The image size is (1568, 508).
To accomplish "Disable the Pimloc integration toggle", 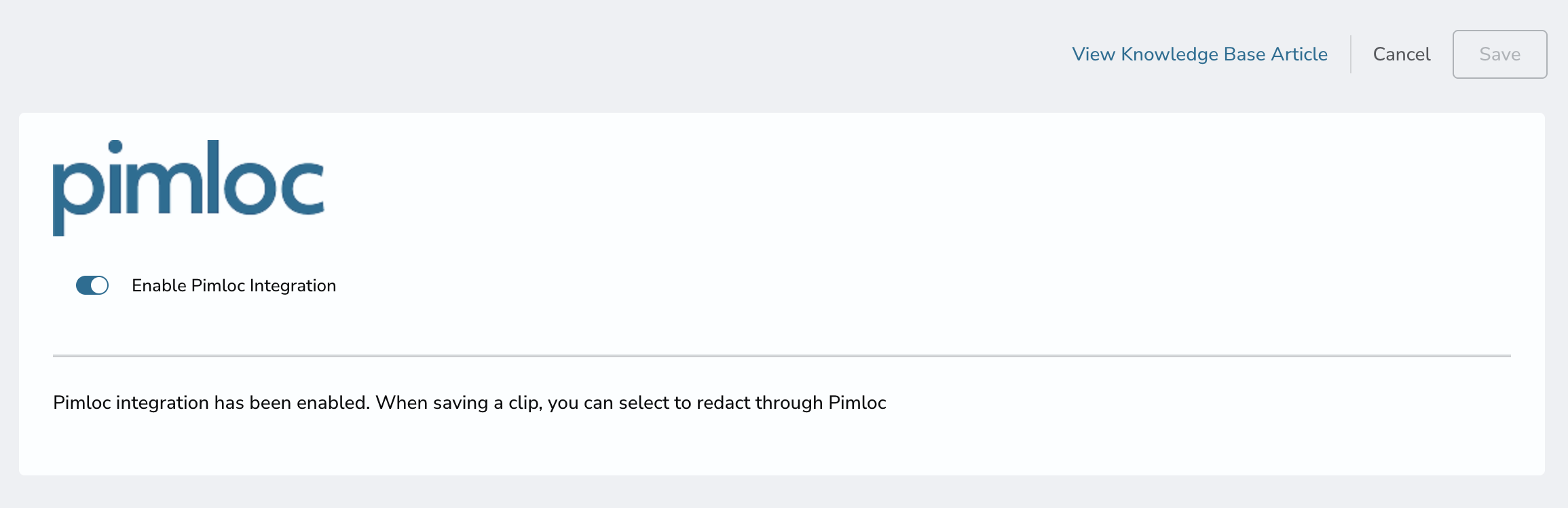I will pos(92,285).
